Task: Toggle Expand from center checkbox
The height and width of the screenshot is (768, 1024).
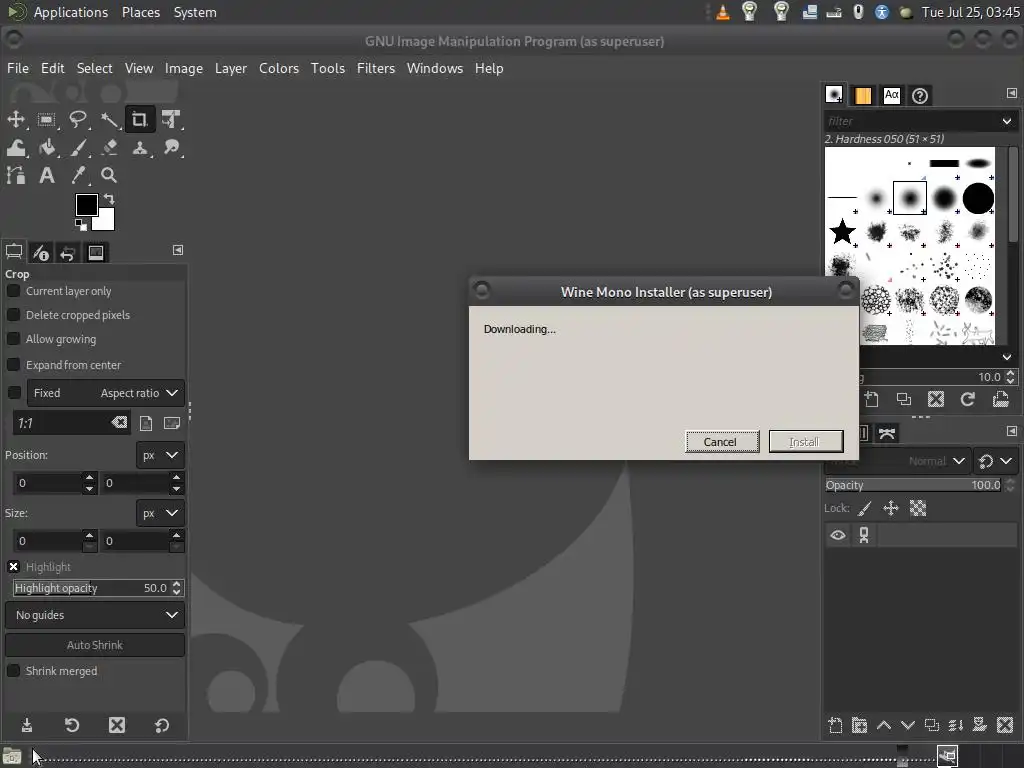Action: 13,364
